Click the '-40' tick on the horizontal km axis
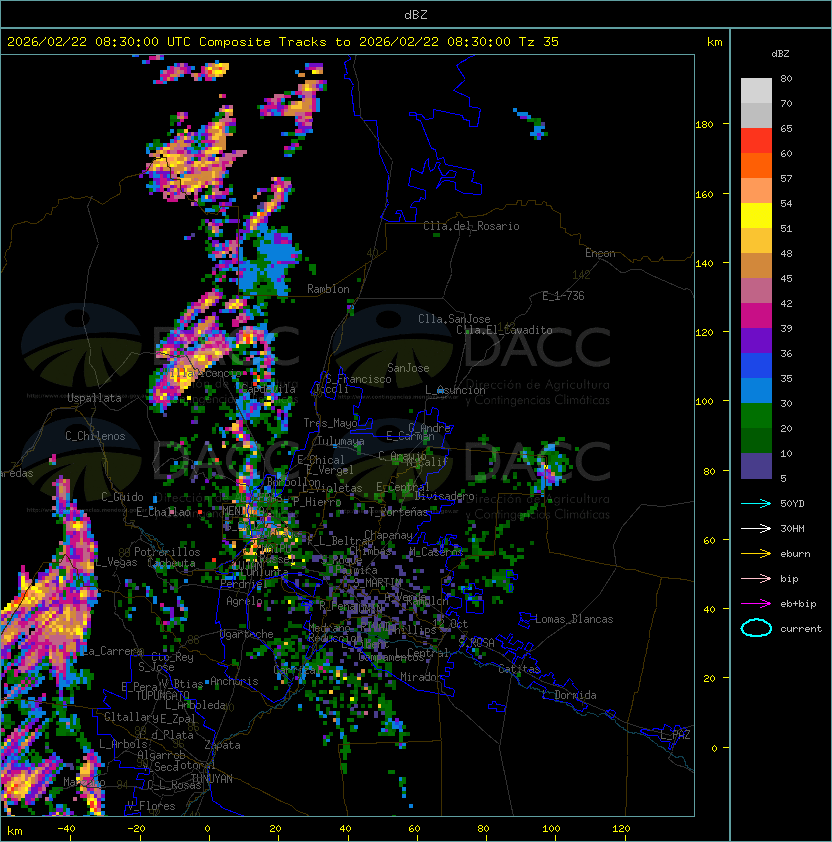 pyautogui.click(x=66, y=829)
